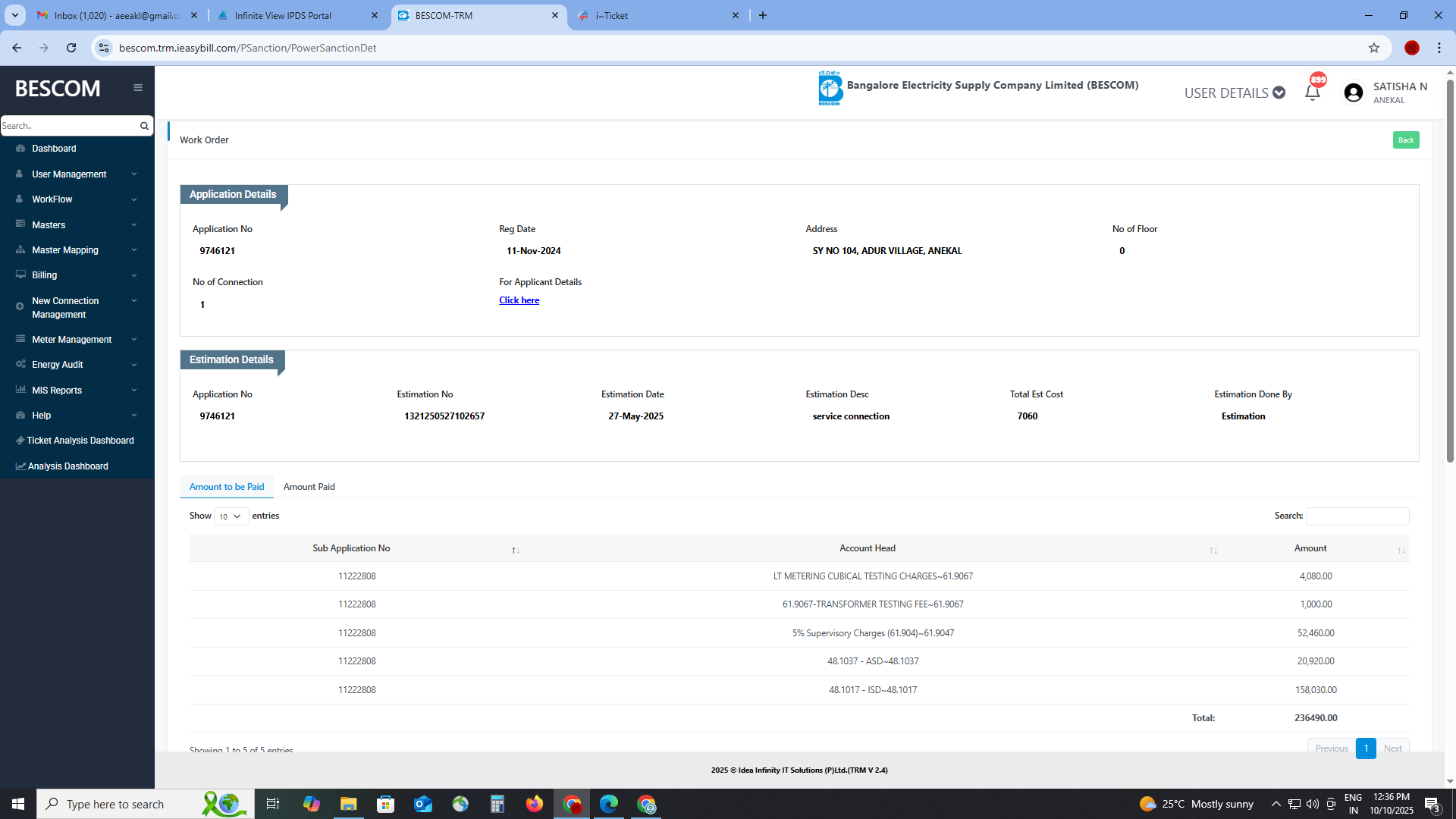
Task: Click the notification bell icon
Action: pos(1313,93)
